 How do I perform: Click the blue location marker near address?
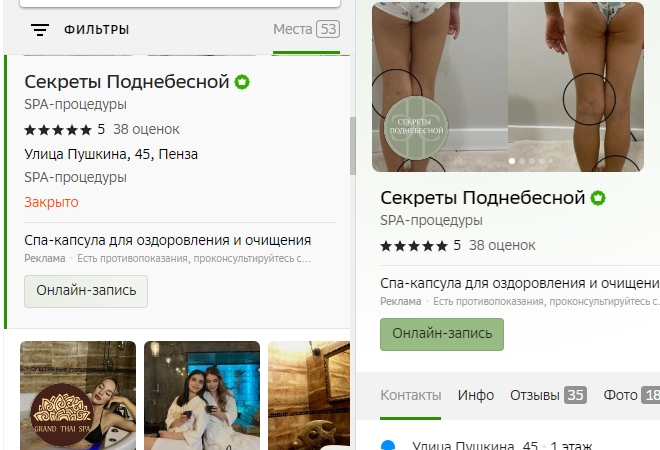pyautogui.click(x=389, y=445)
